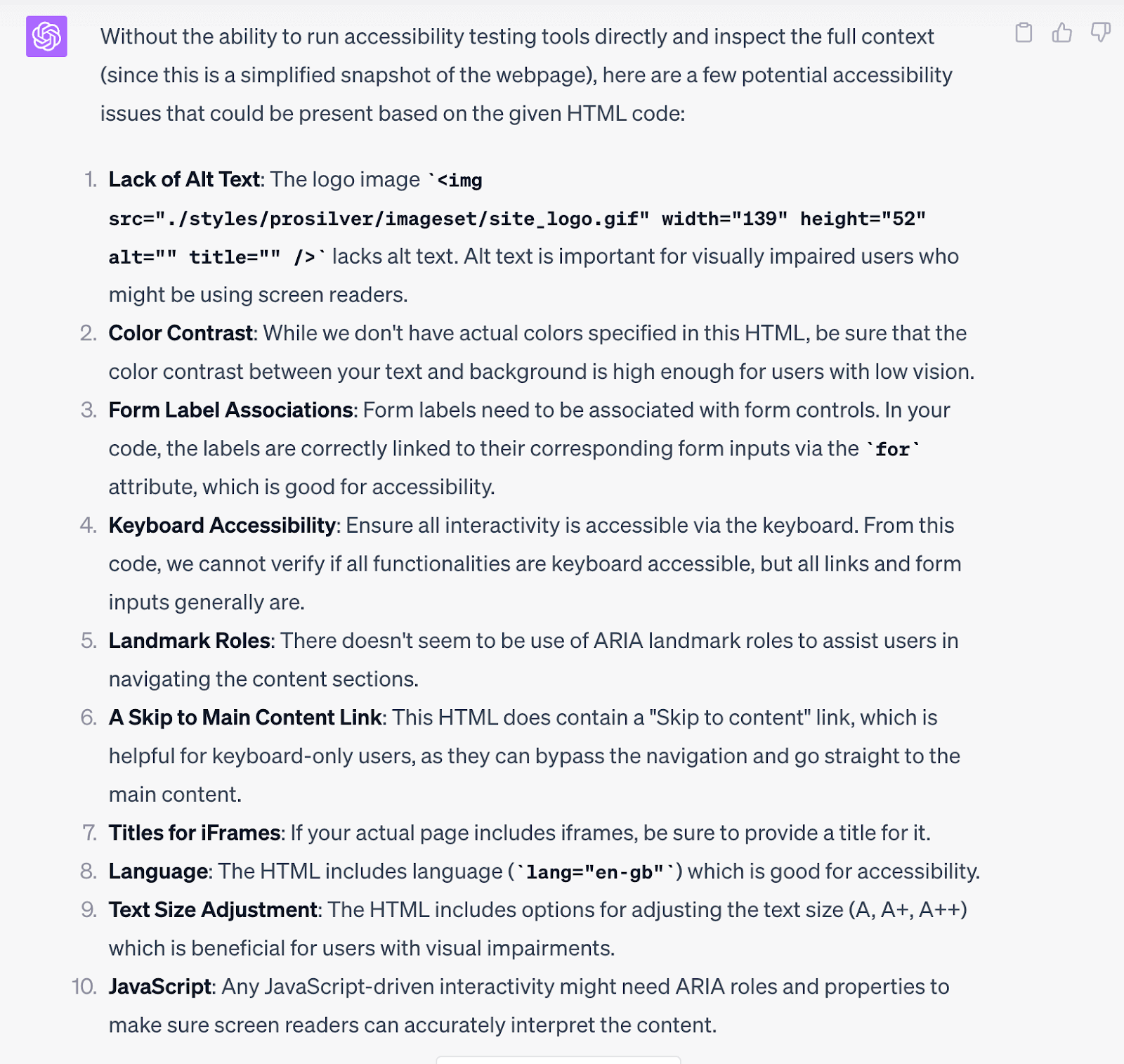
Task: Select the Landmark Roles heading text
Action: 188,640
